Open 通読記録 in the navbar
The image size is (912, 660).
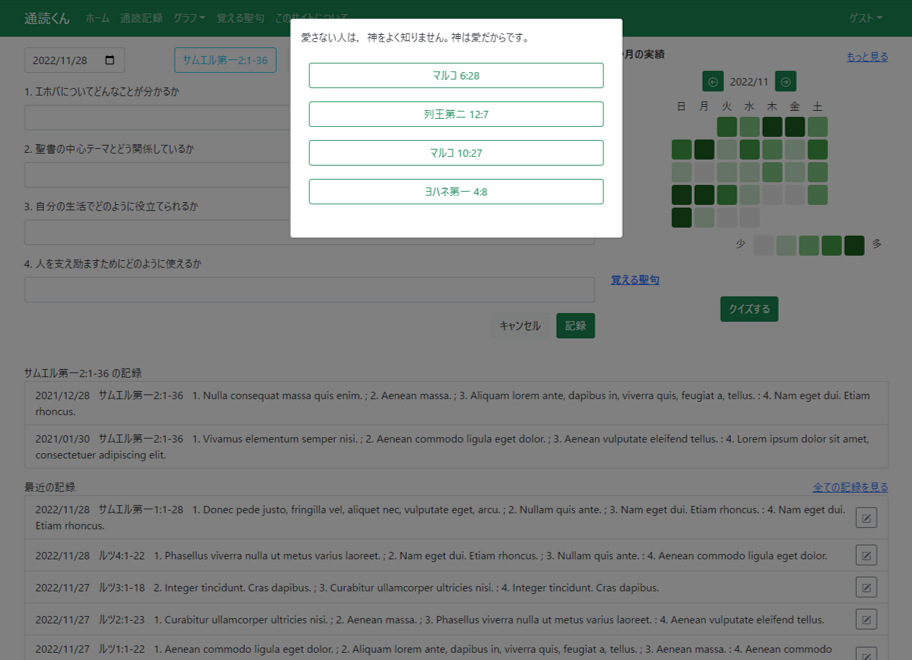point(141,18)
